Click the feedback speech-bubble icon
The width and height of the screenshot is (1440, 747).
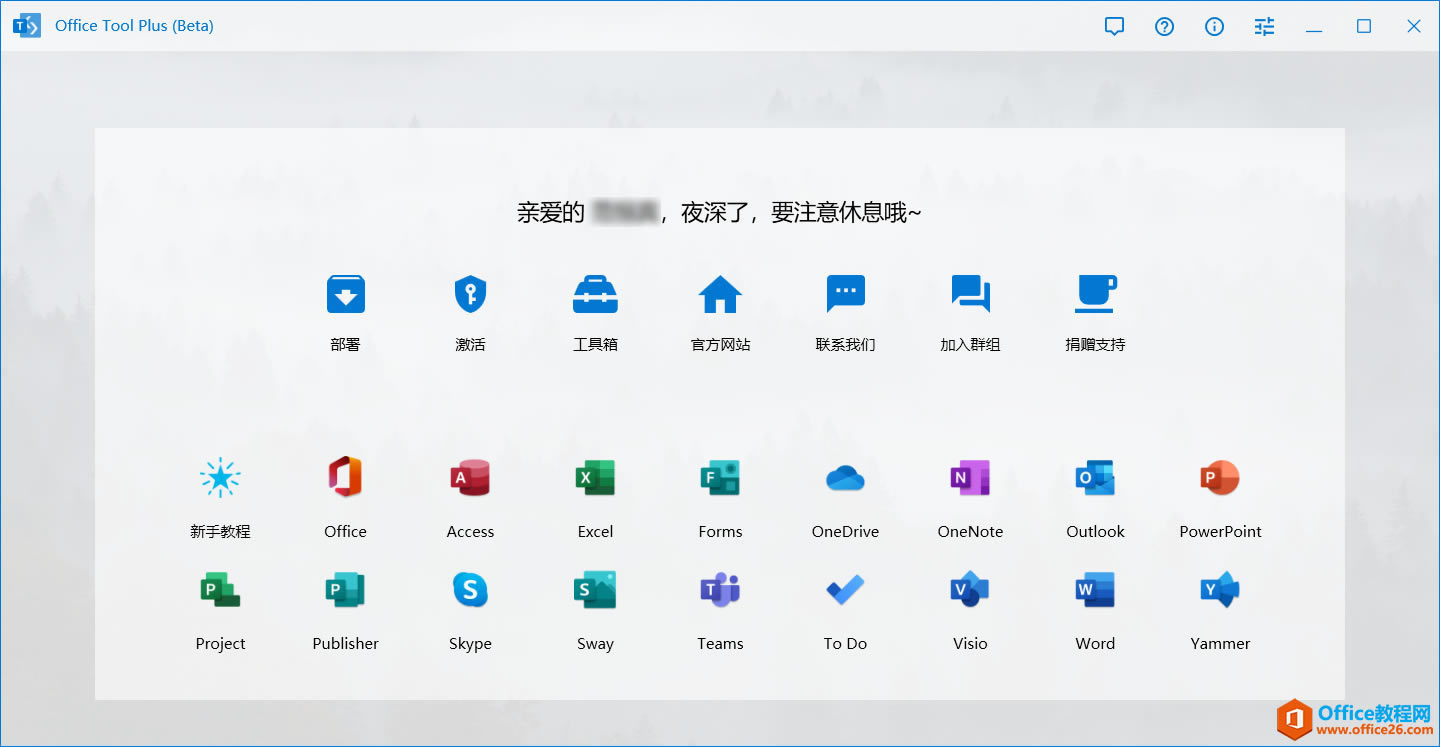(1114, 26)
